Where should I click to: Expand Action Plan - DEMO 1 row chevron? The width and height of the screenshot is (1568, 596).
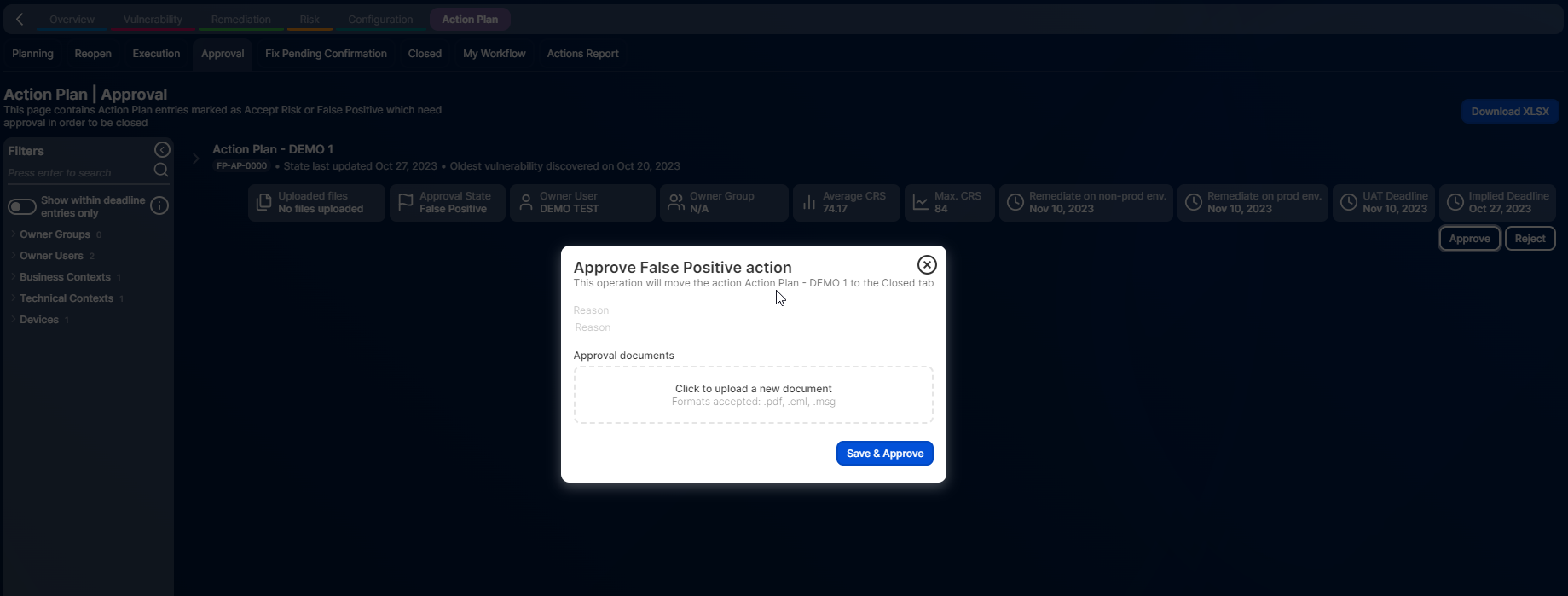point(195,159)
